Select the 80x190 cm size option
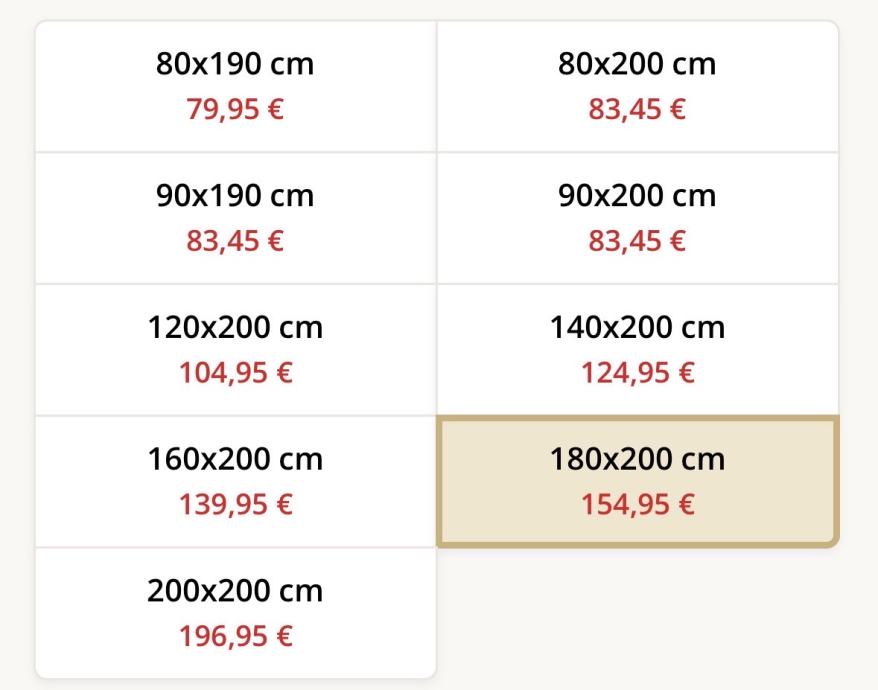The width and height of the screenshot is (878, 690). click(x=235, y=86)
